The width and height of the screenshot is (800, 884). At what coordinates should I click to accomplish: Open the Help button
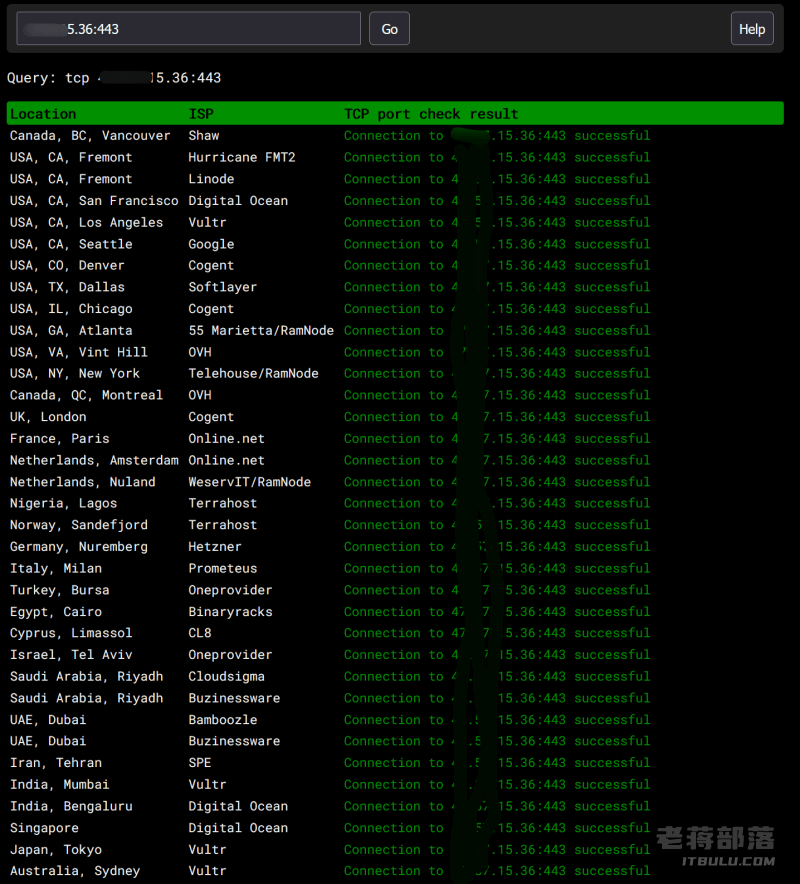[752, 29]
